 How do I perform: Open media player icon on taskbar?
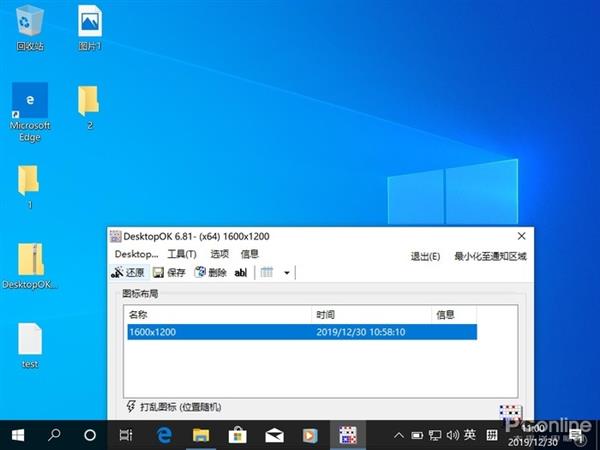pos(310,435)
